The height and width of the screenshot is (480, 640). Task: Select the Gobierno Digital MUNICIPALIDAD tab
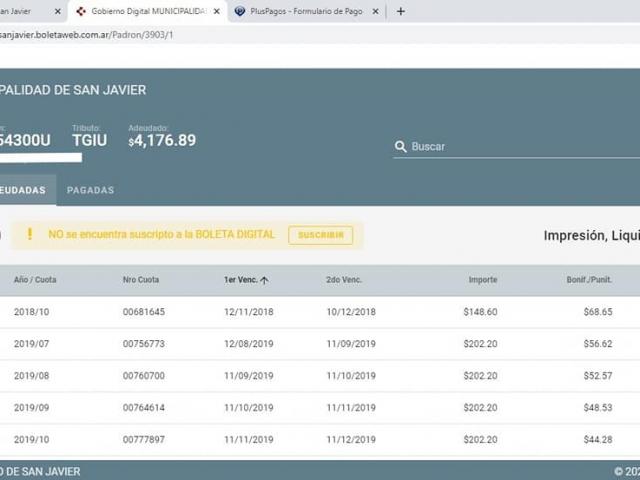(x=149, y=11)
